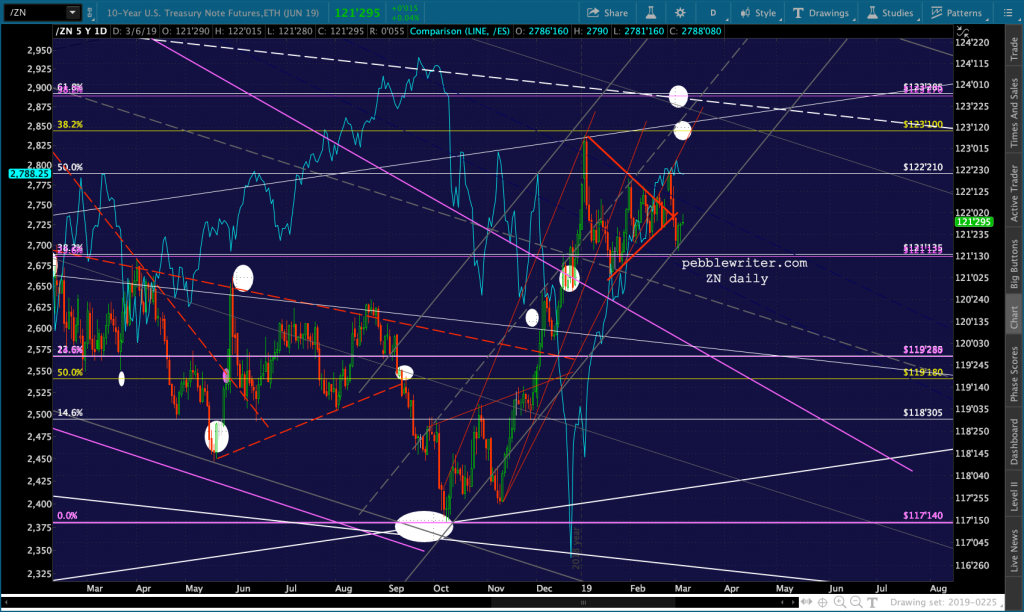1024x612 pixels.
Task: Click the 0.0% Fibonacci label
Action: [67, 515]
